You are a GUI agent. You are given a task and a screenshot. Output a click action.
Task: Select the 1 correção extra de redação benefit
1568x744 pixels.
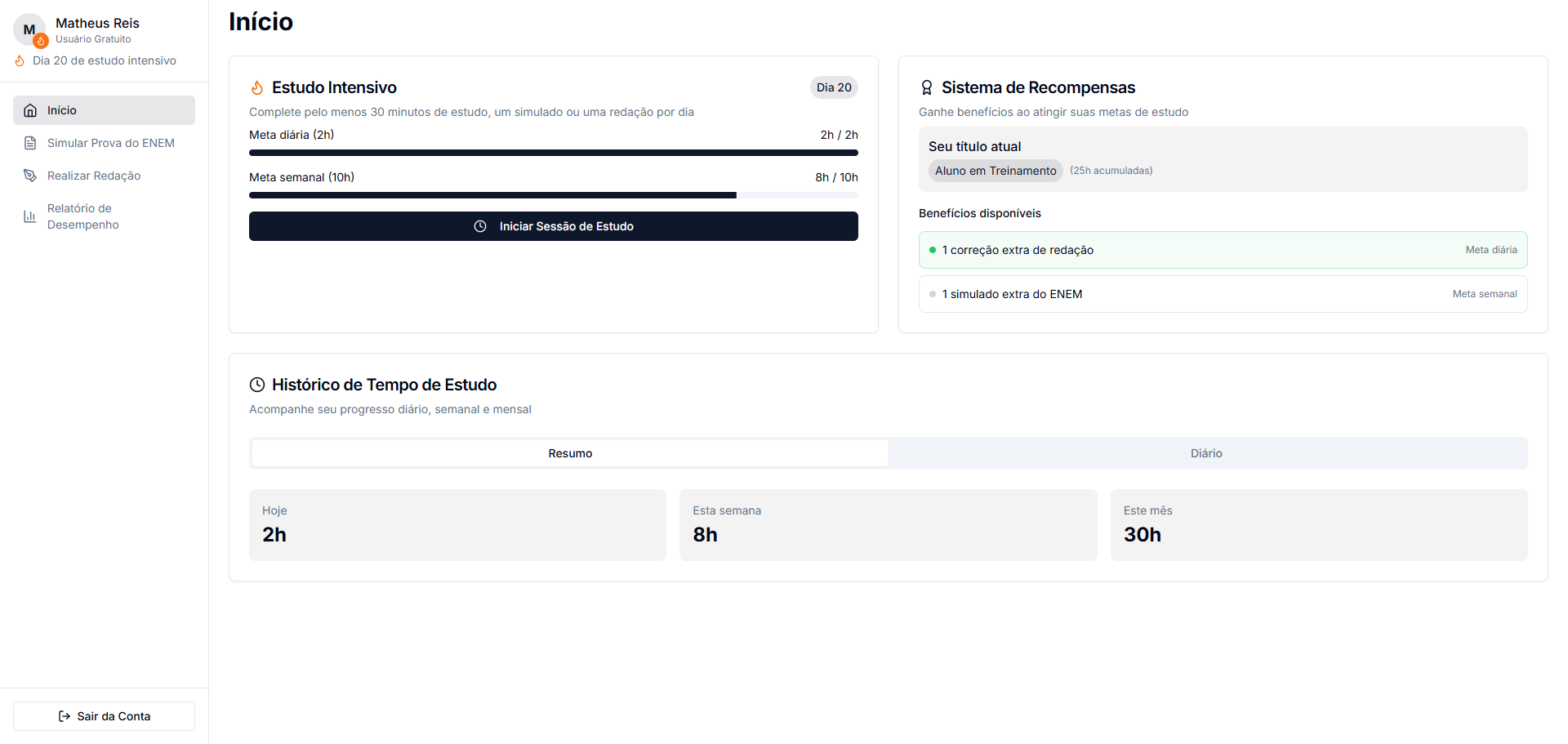click(x=1223, y=250)
